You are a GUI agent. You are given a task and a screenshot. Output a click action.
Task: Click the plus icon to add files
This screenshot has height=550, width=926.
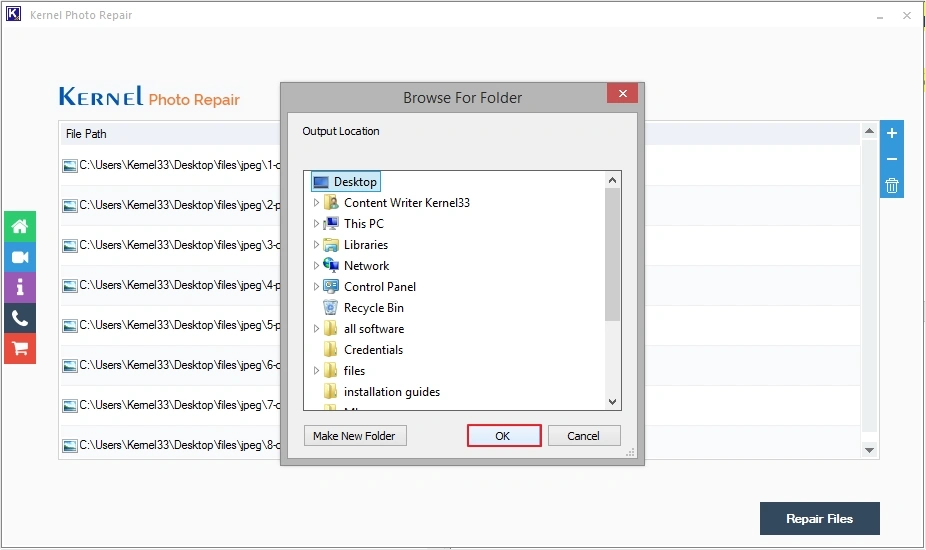[x=892, y=133]
